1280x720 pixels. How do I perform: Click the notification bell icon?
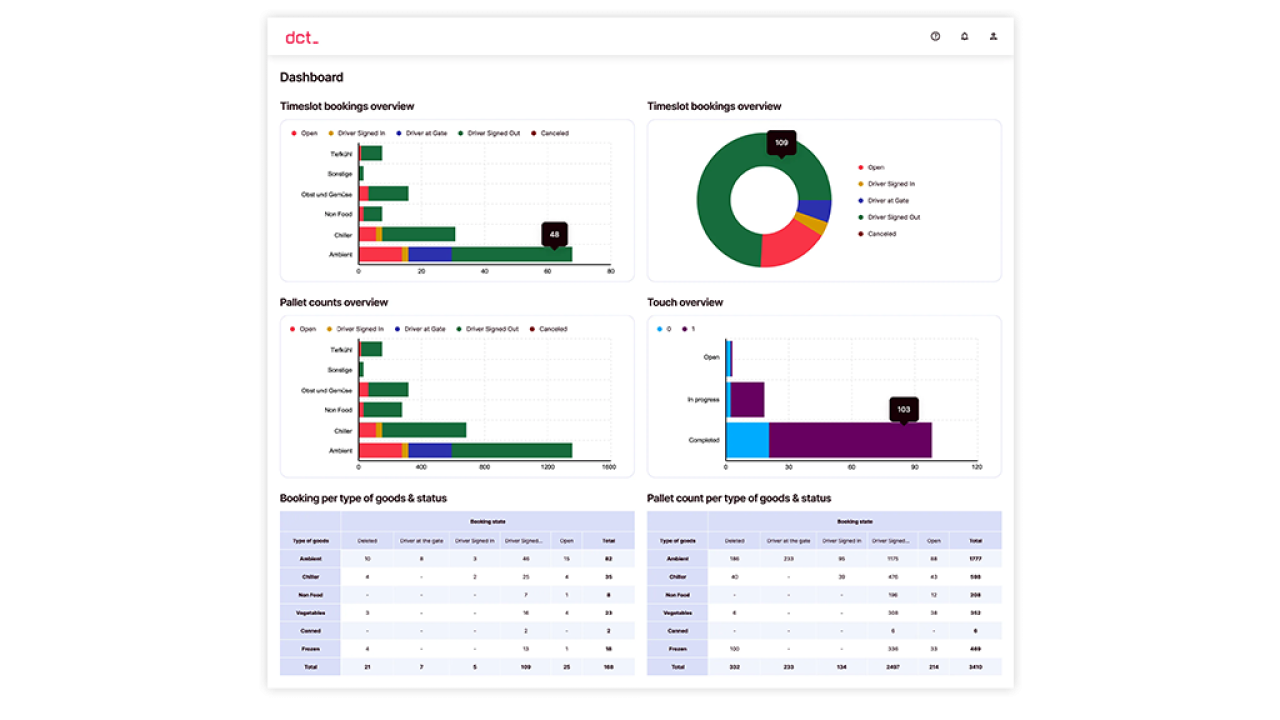(964, 36)
